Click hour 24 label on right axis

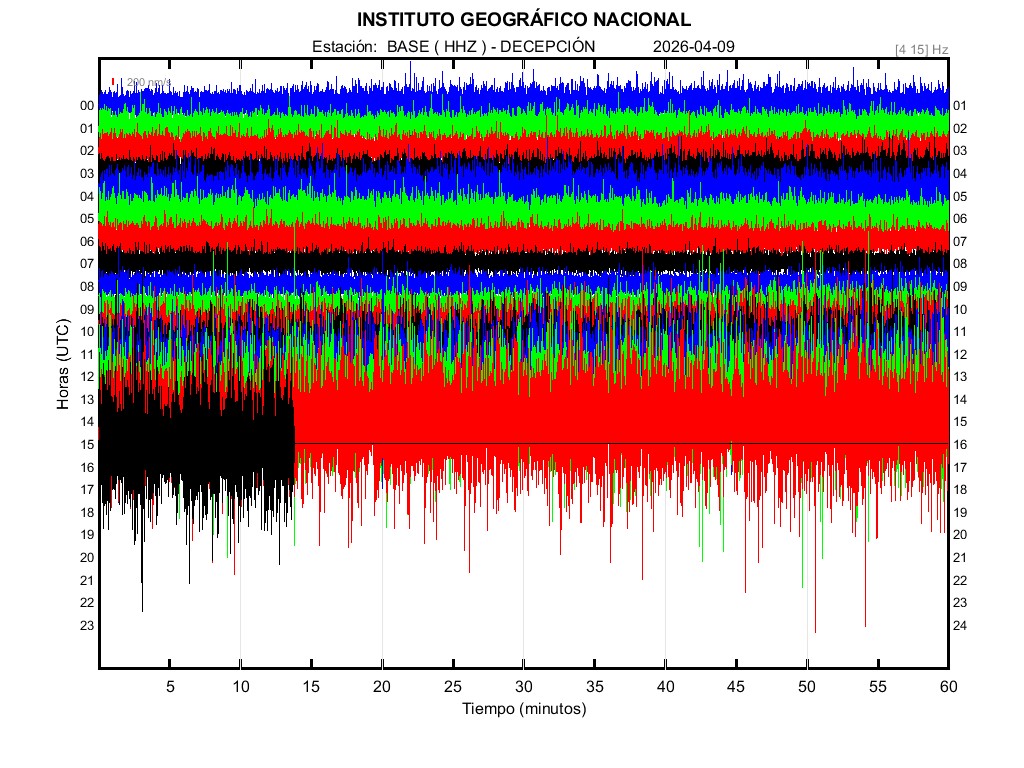click(x=960, y=625)
